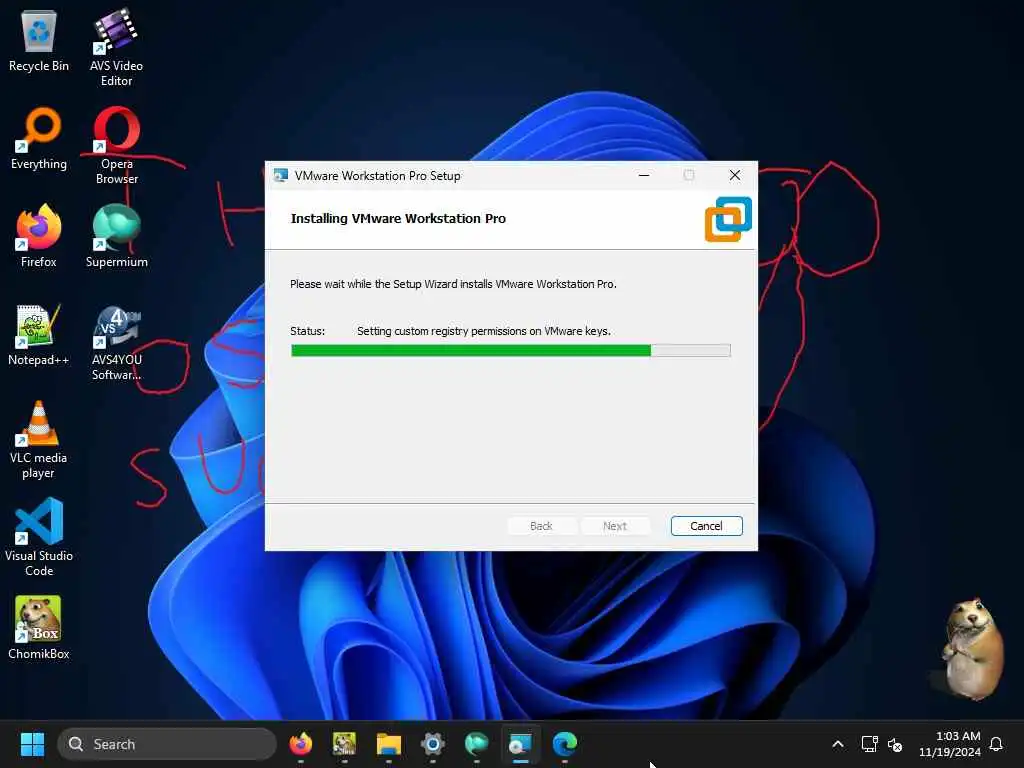Launch ChomikBox desktop shortcut

(x=39, y=628)
